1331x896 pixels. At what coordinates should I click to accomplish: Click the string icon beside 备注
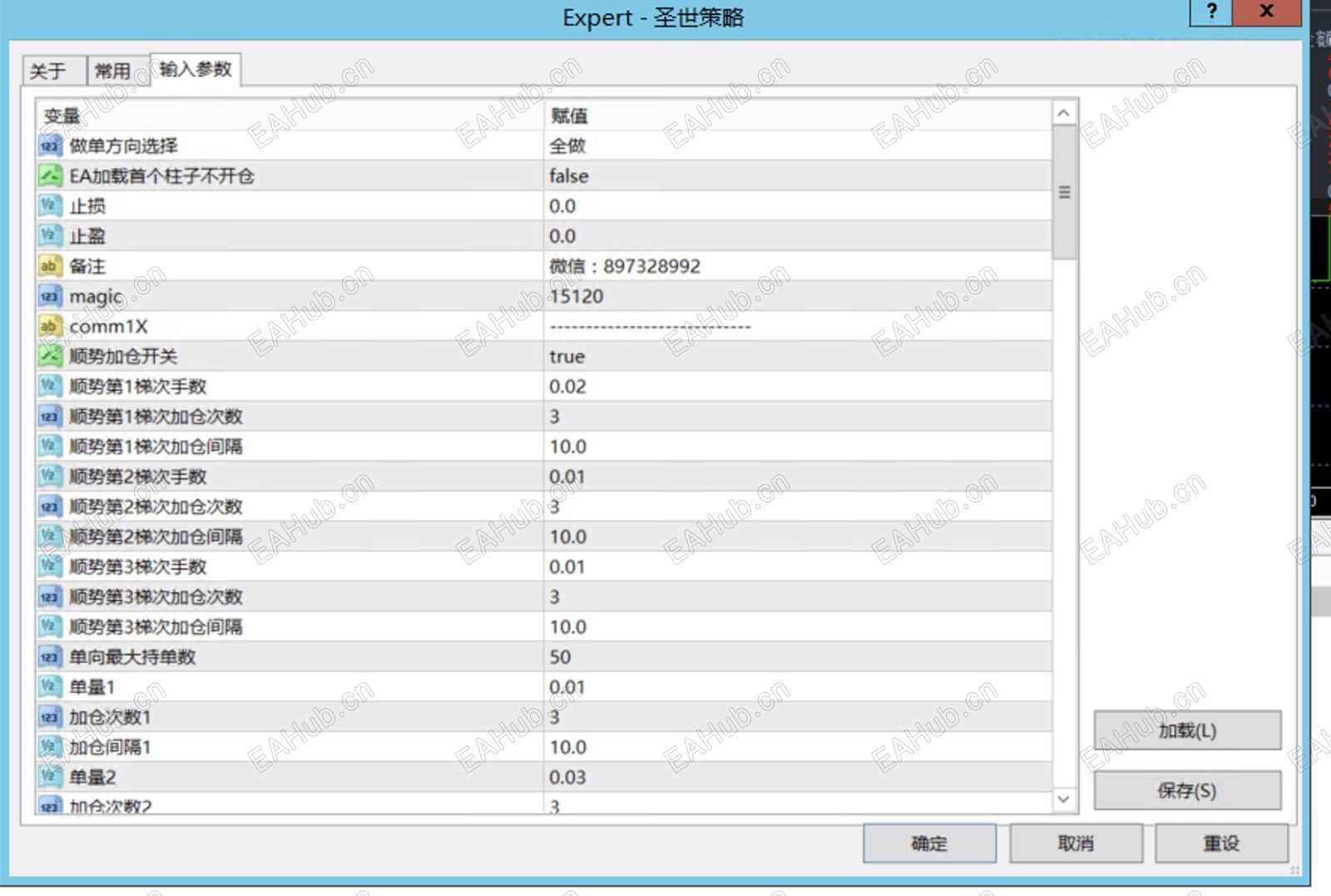click(50, 266)
